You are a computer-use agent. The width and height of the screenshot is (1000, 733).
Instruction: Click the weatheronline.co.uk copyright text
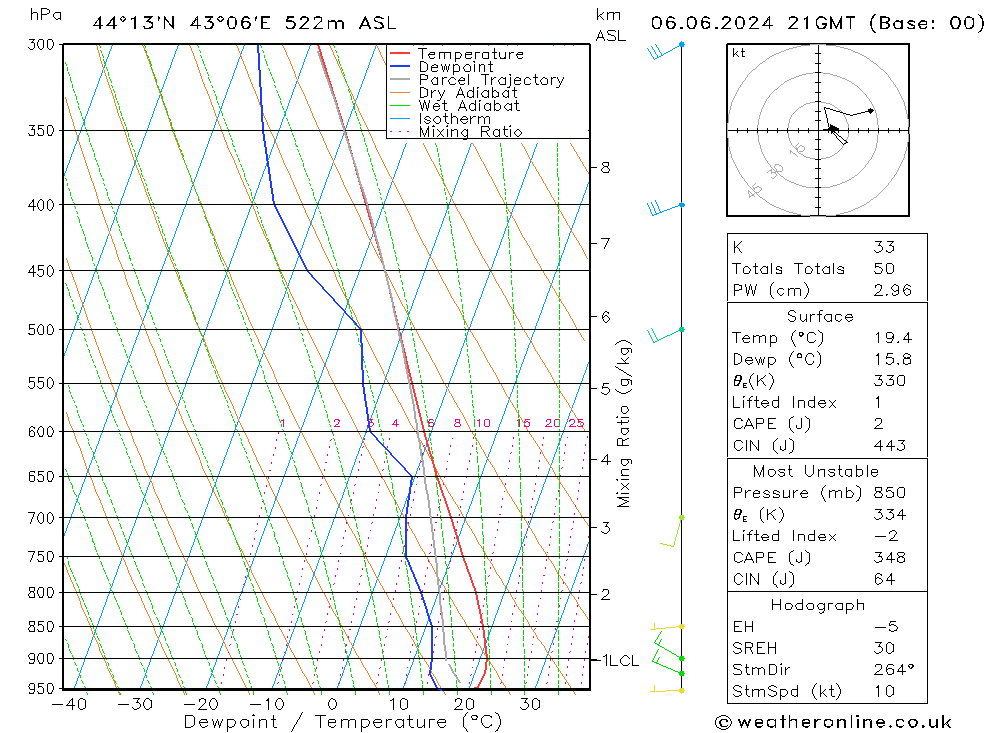click(833, 722)
